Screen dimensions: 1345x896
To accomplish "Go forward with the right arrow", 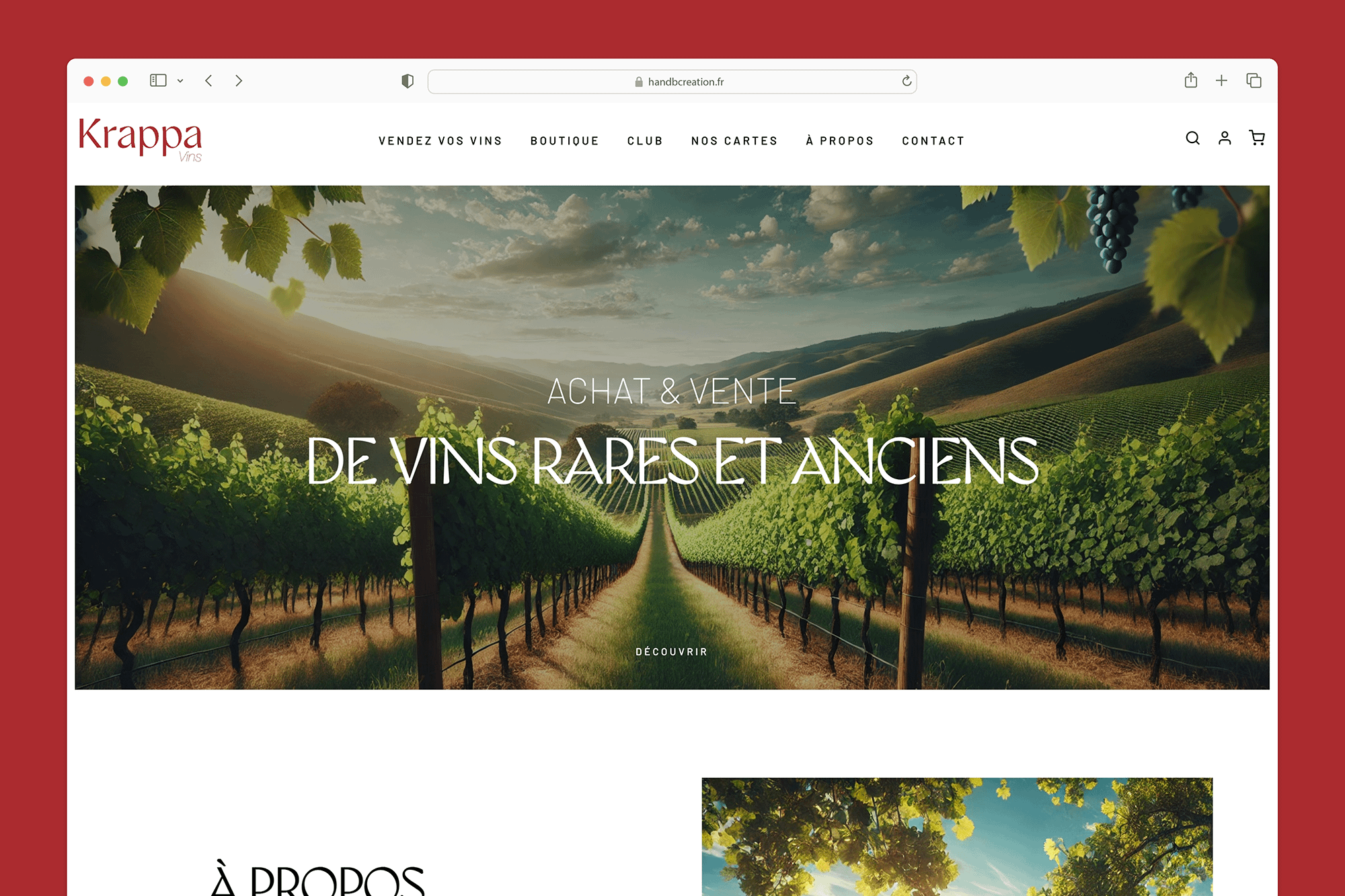I will pos(239,81).
